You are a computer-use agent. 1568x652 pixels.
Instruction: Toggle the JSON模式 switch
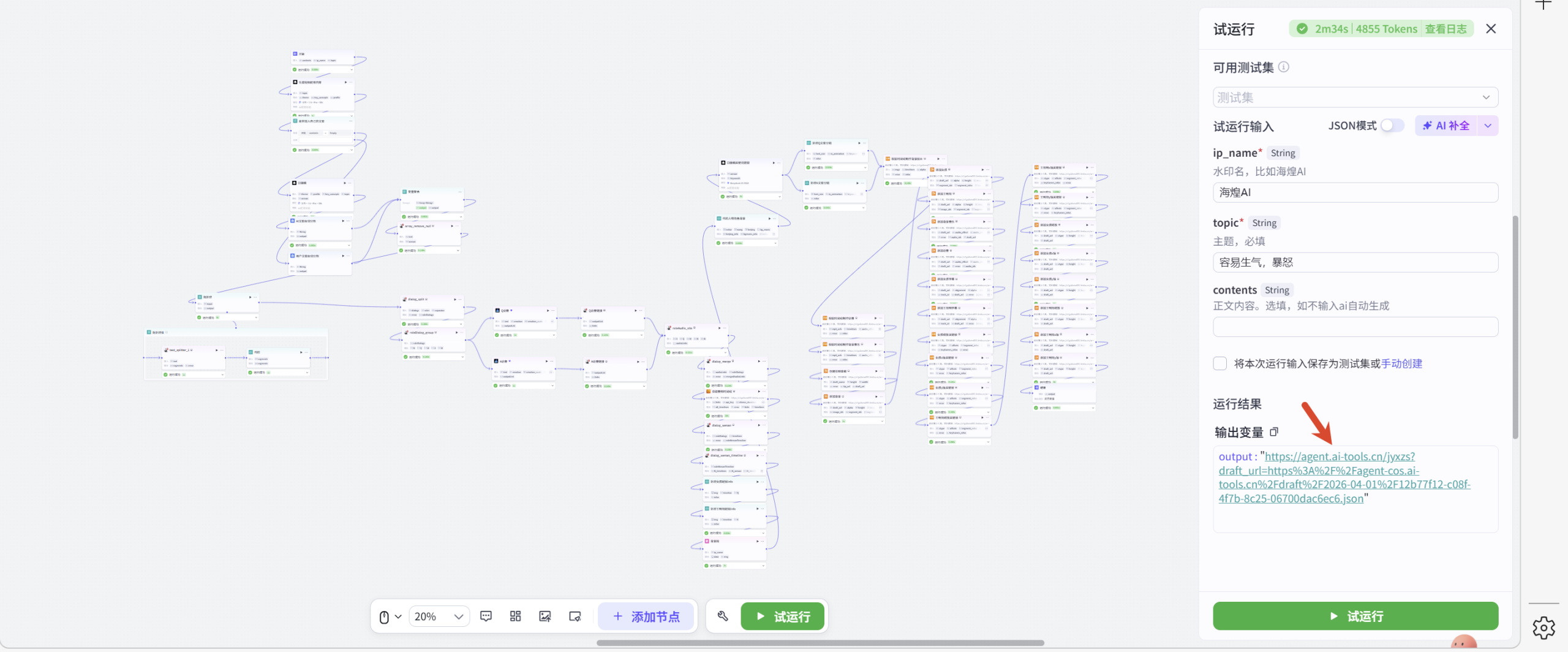coord(1392,126)
